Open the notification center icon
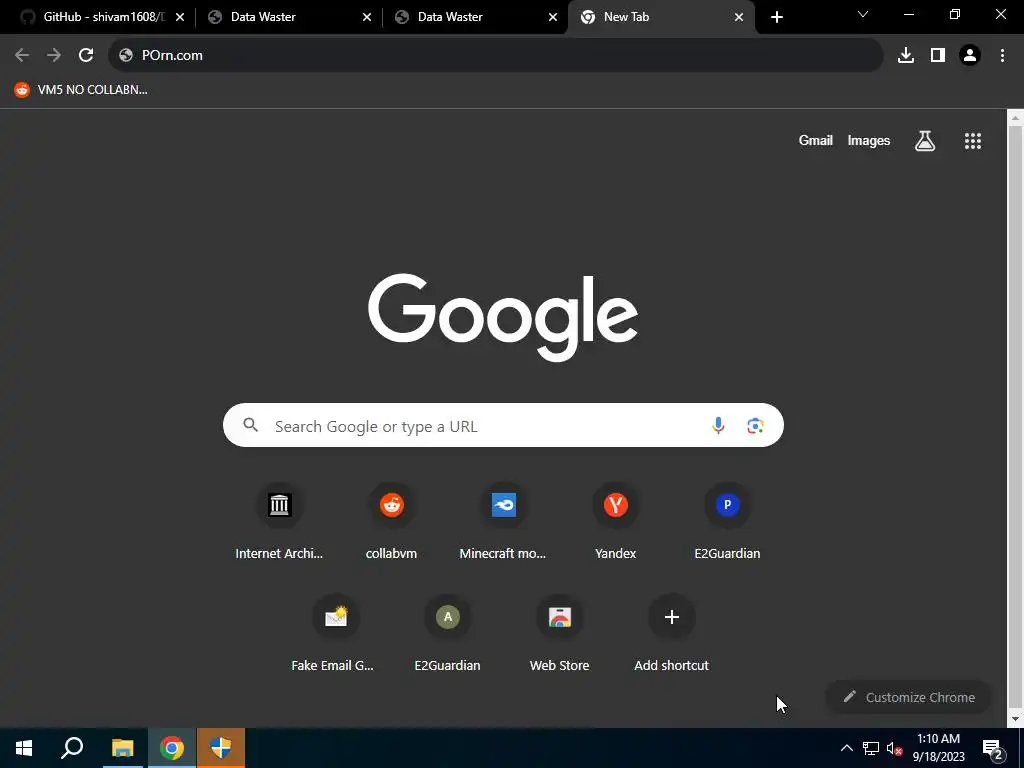1024x768 pixels. 993,750
